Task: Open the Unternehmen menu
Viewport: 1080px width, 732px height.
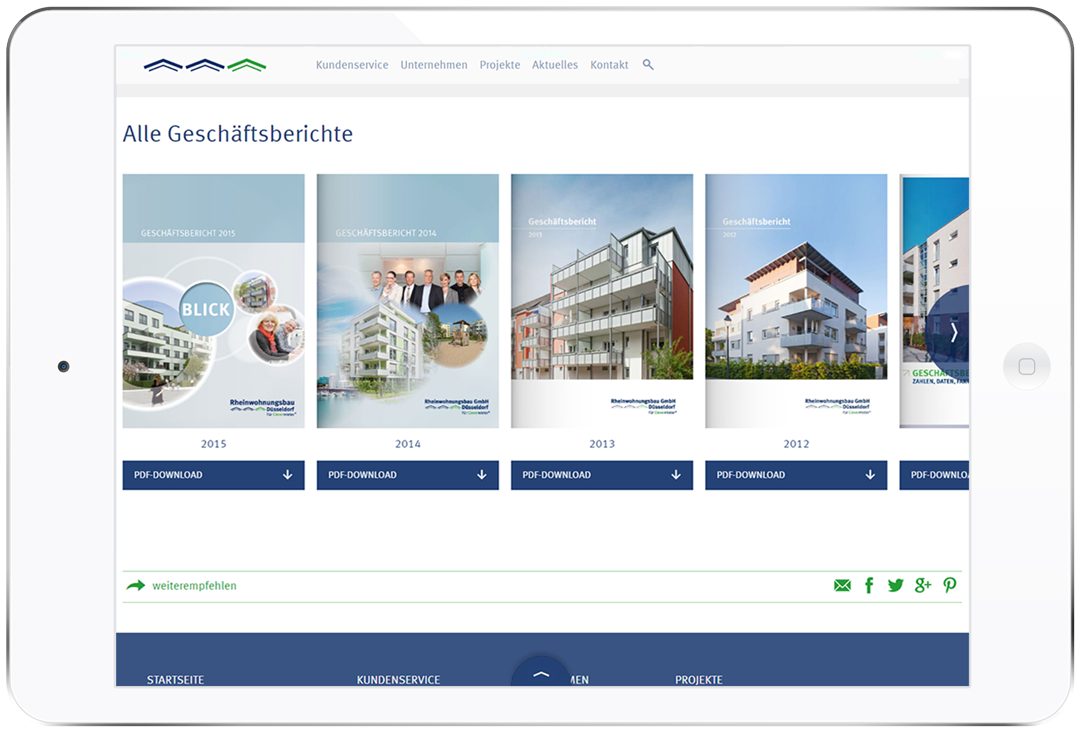Action: tap(434, 65)
